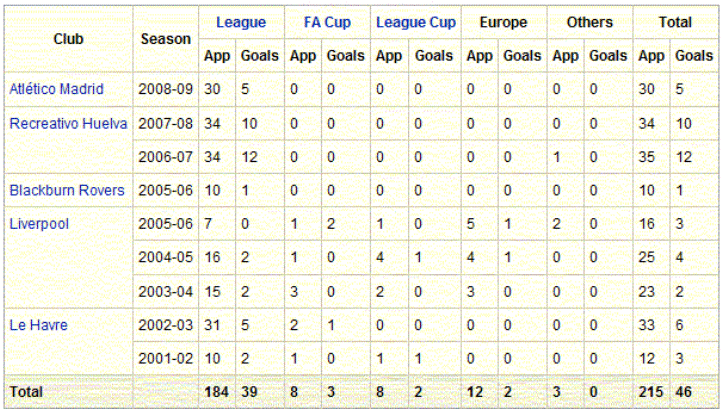Follow the Blackburn Rovers link

point(67,190)
